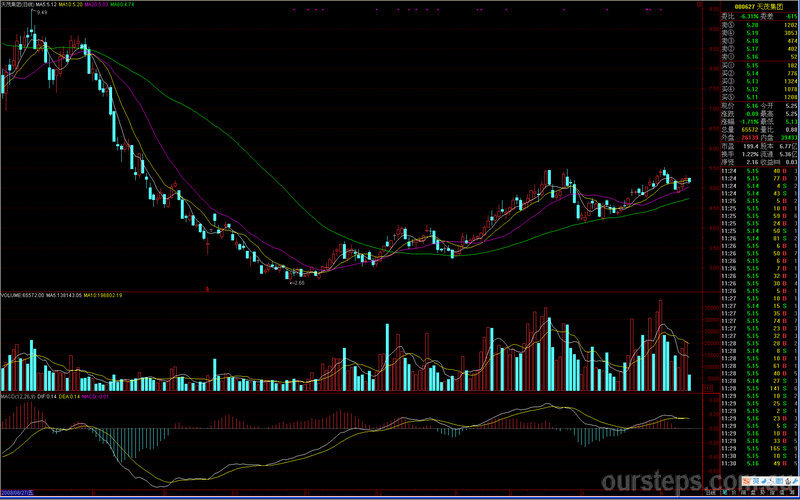Click the 内盘 39433 value
The image size is (800, 500).
pos(789,138)
